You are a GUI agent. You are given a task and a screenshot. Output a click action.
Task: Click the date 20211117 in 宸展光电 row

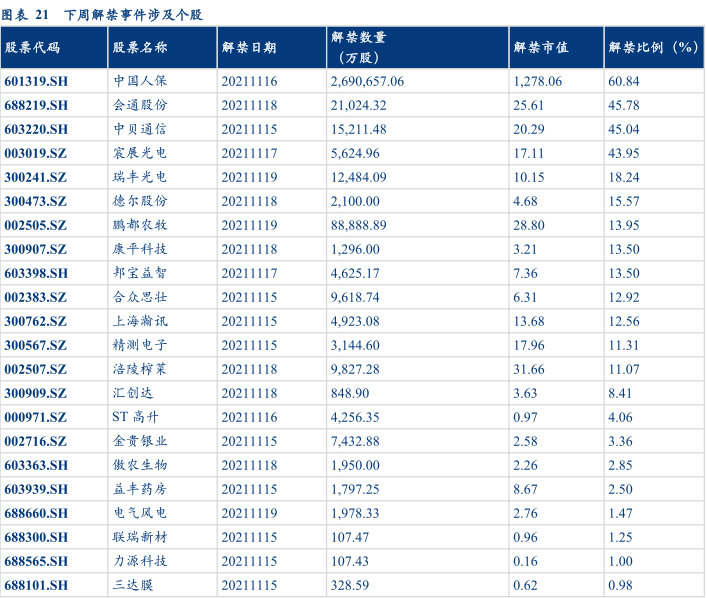pyautogui.click(x=249, y=153)
